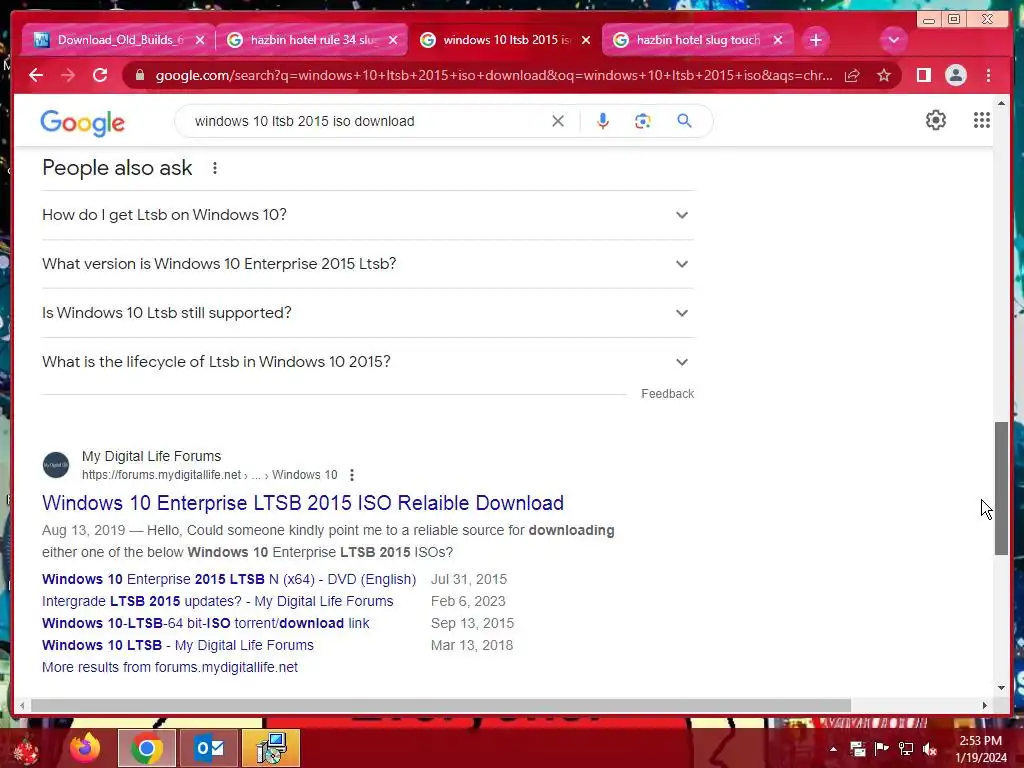Click the vertical scrollbar thumb

[1001, 488]
